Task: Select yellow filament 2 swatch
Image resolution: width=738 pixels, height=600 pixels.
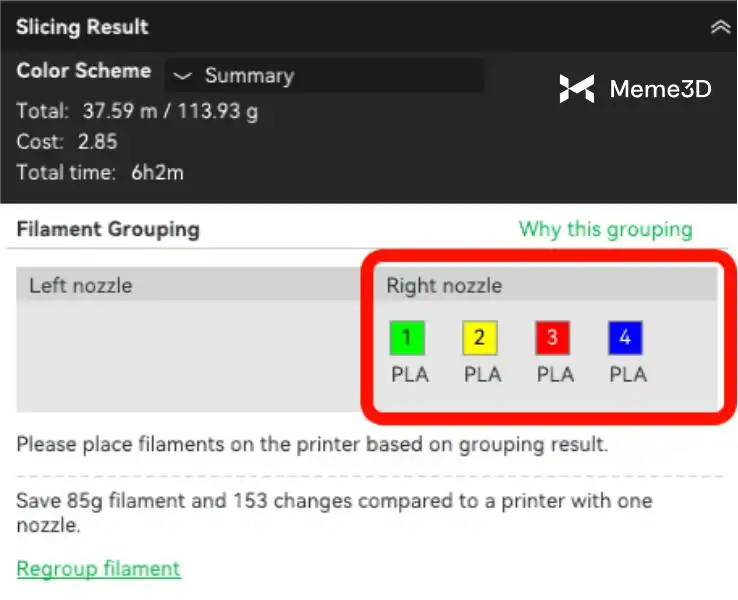Action: tap(480, 338)
